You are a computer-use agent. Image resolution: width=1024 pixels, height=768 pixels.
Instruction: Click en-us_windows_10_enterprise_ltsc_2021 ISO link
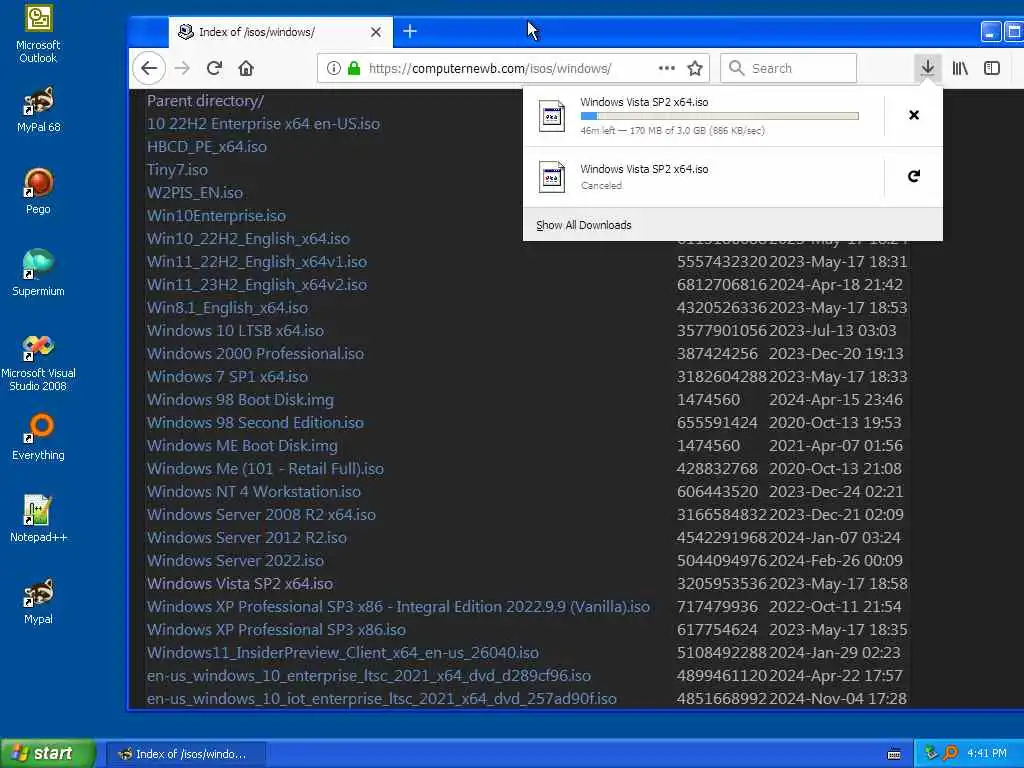point(369,675)
